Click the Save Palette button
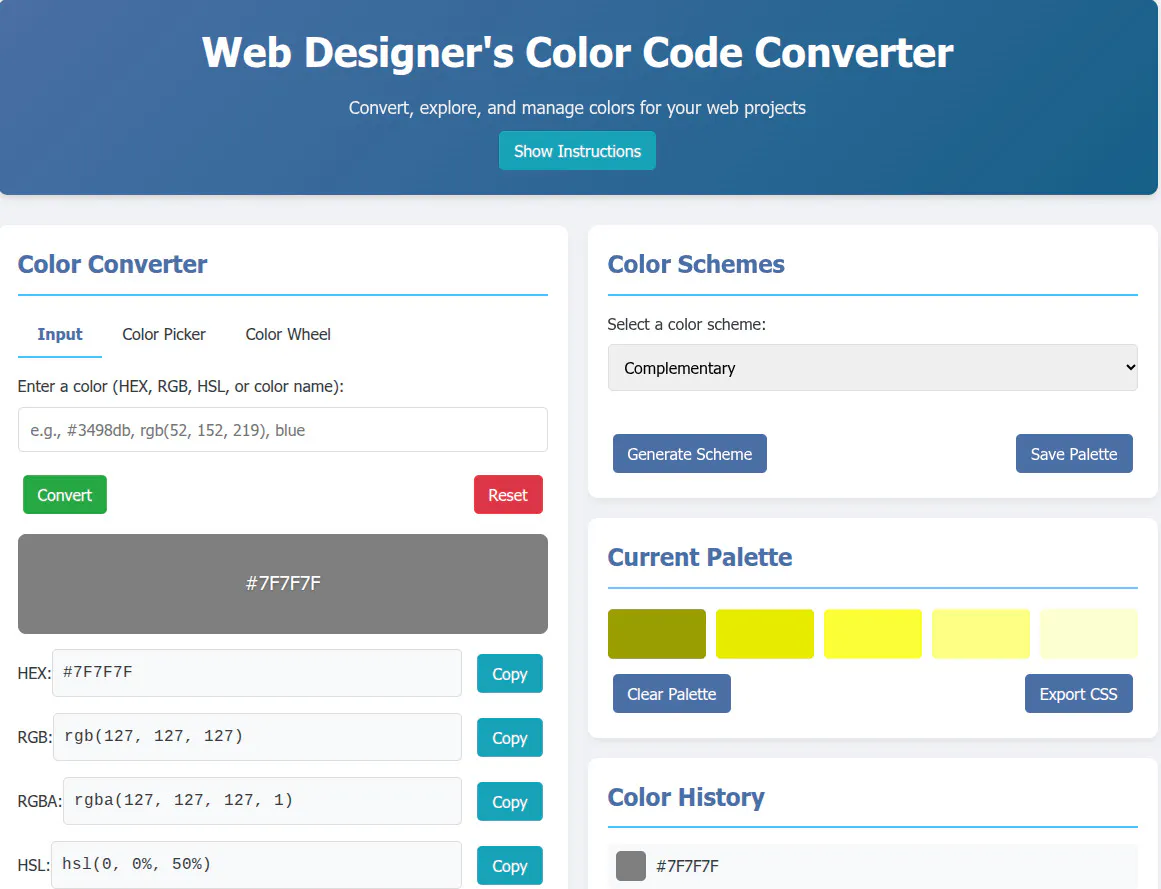 (x=1074, y=454)
